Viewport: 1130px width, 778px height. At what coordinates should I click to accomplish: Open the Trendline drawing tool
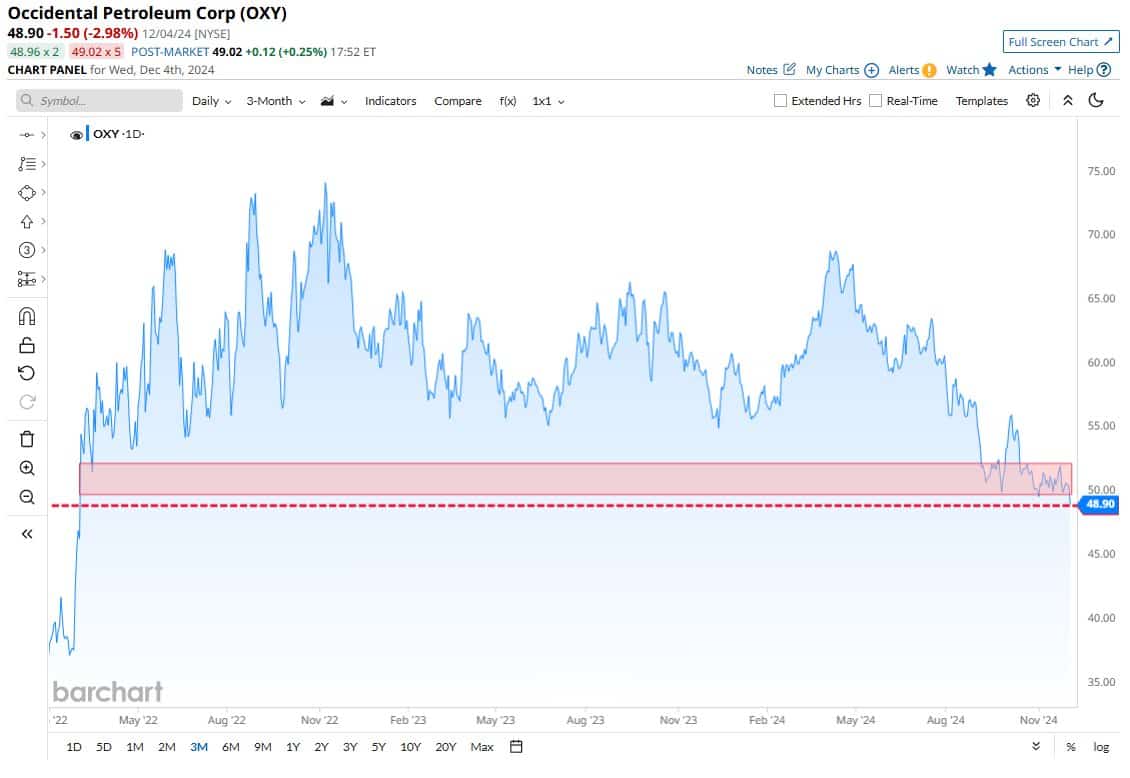(26, 164)
